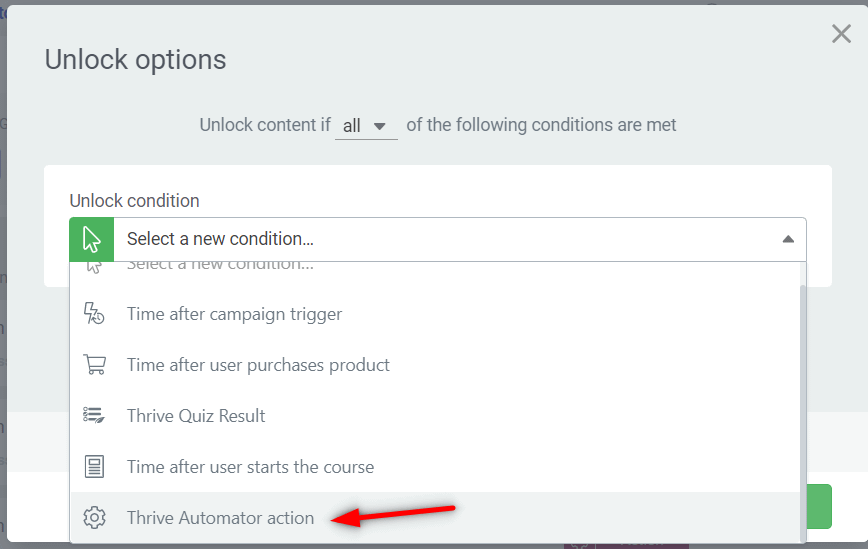
Task: Click the partially hidden Select a new condition entry
Action: pyautogui.click(x=220, y=266)
